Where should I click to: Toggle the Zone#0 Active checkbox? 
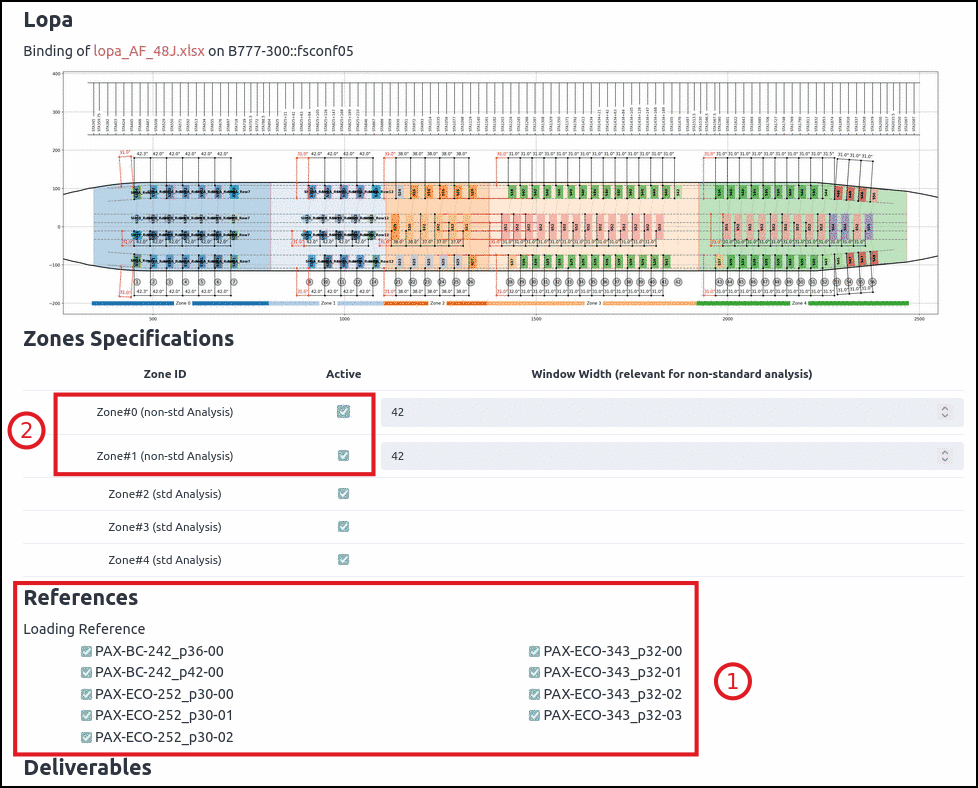(x=344, y=412)
